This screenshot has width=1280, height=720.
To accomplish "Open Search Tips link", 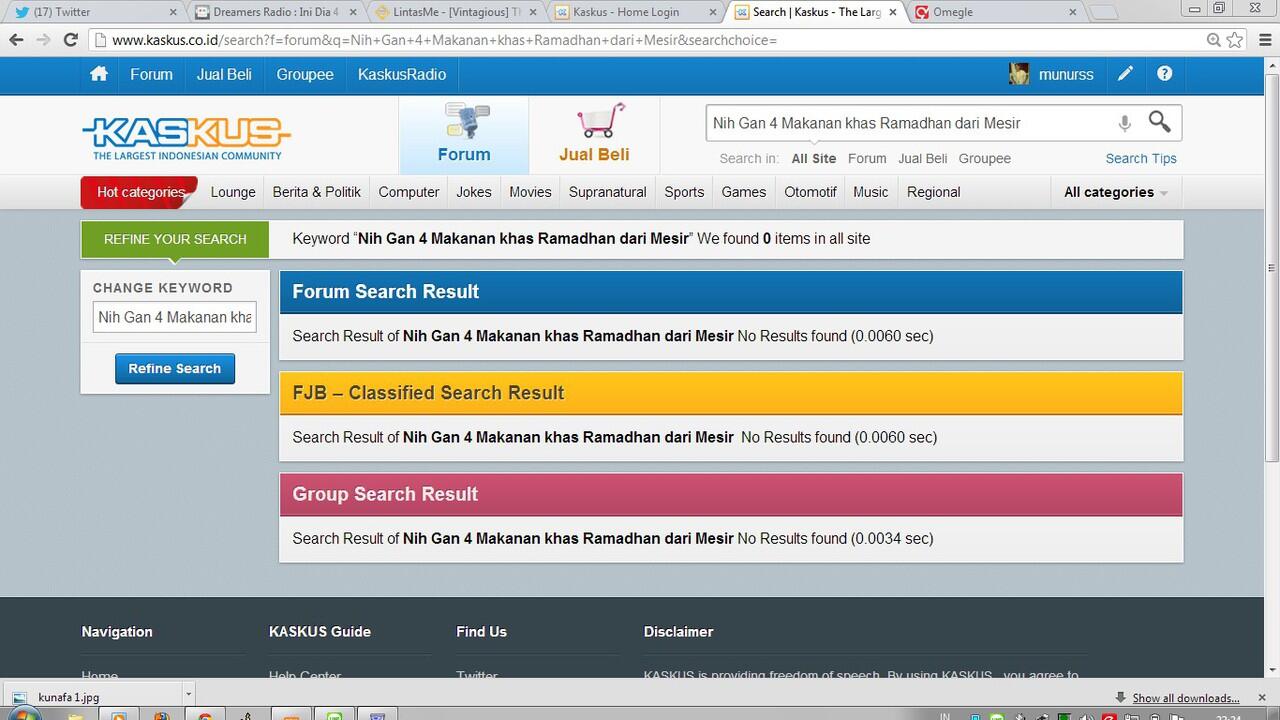I will pyautogui.click(x=1141, y=158).
